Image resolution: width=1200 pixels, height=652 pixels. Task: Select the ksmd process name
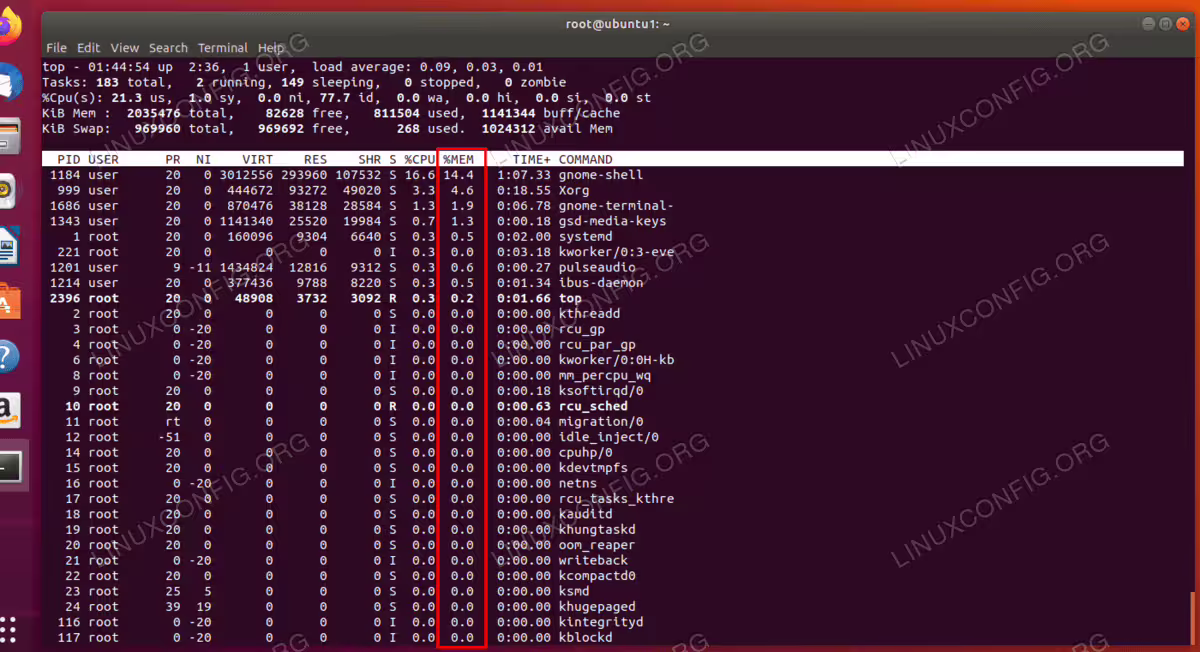574,591
